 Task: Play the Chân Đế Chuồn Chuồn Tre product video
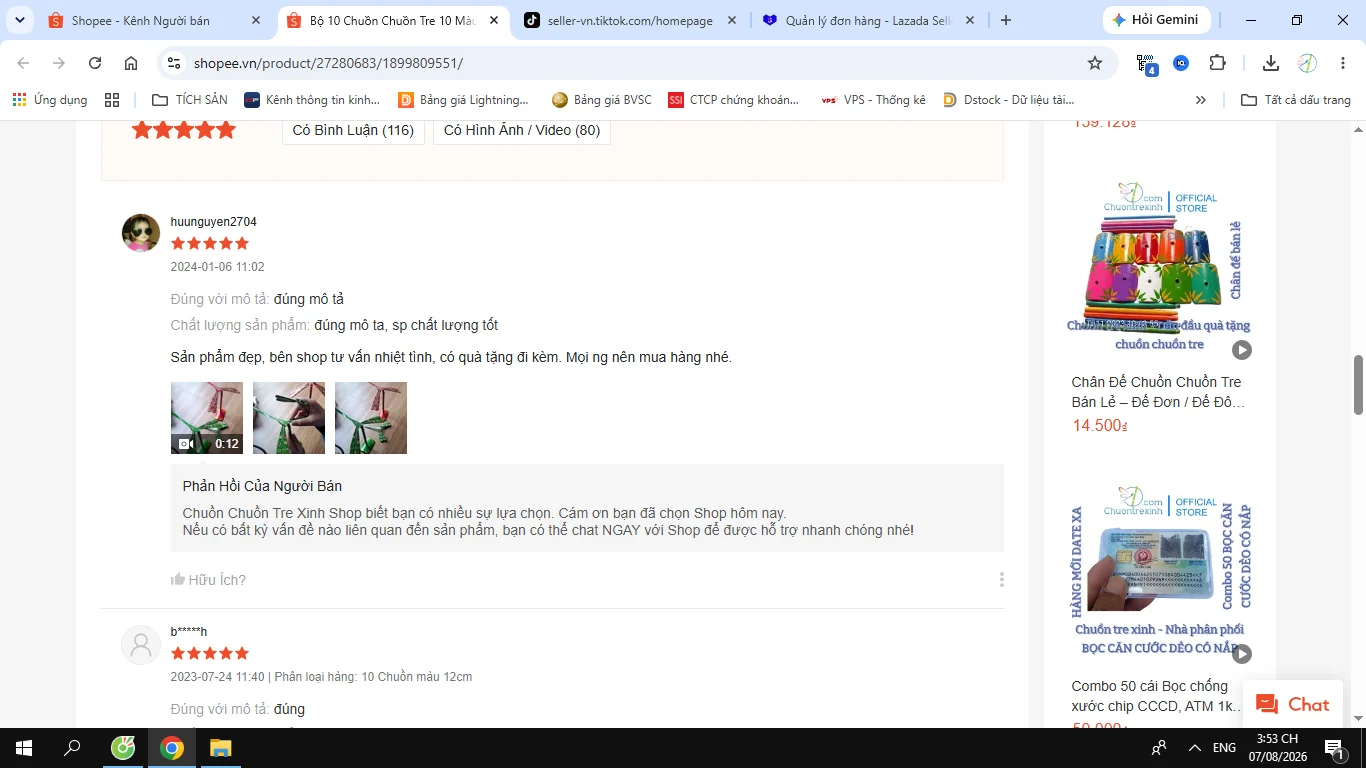tap(1241, 350)
